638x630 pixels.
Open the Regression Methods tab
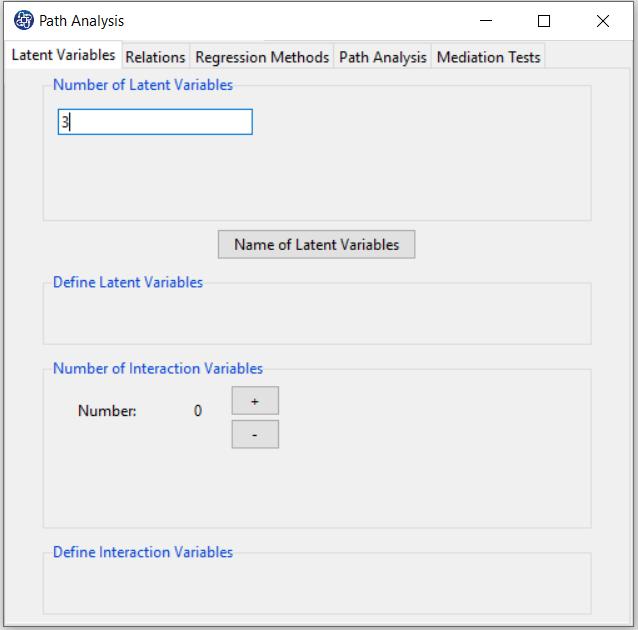coord(262,57)
